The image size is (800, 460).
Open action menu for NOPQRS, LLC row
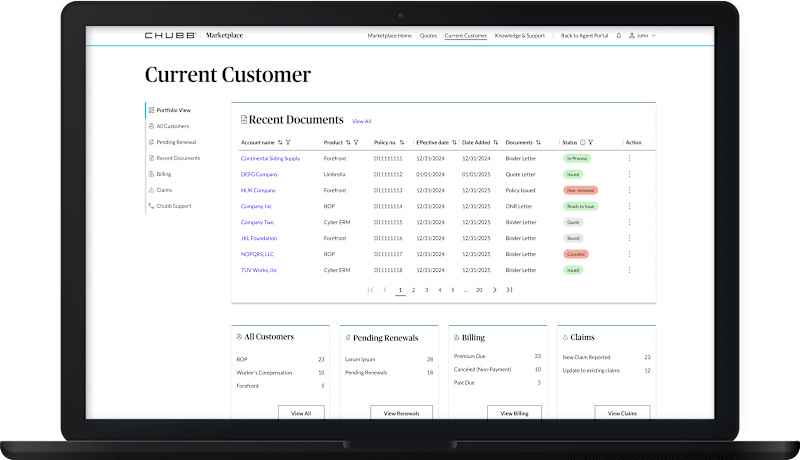629,254
